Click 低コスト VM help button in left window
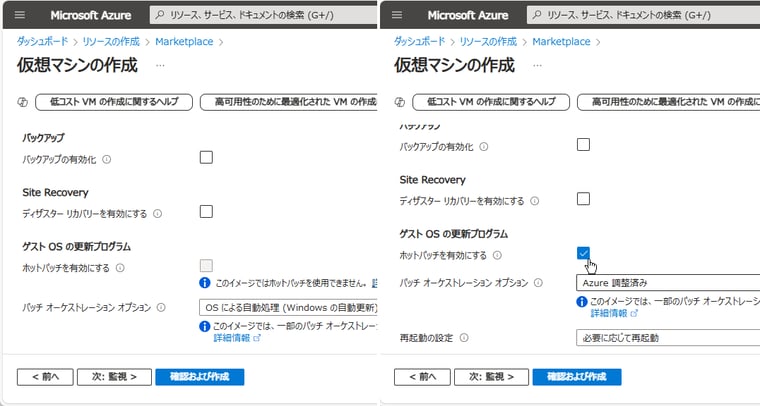The width and height of the screenshot is (760, 406). point(114,102)
